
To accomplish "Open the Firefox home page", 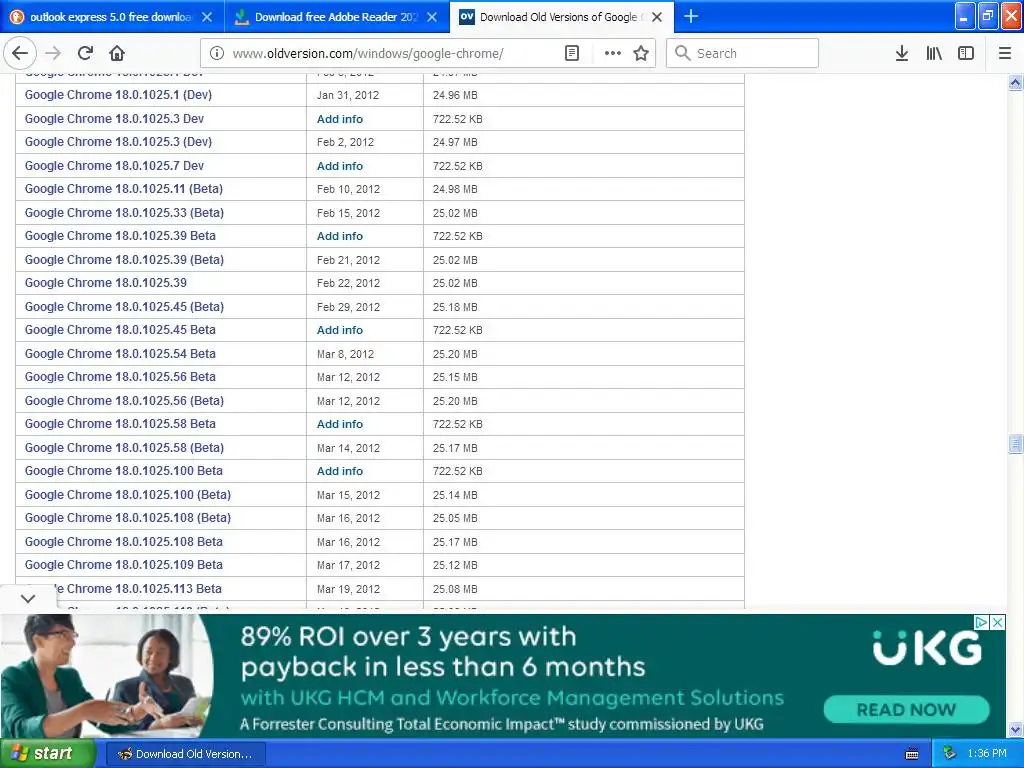I will tap(117, 54).
